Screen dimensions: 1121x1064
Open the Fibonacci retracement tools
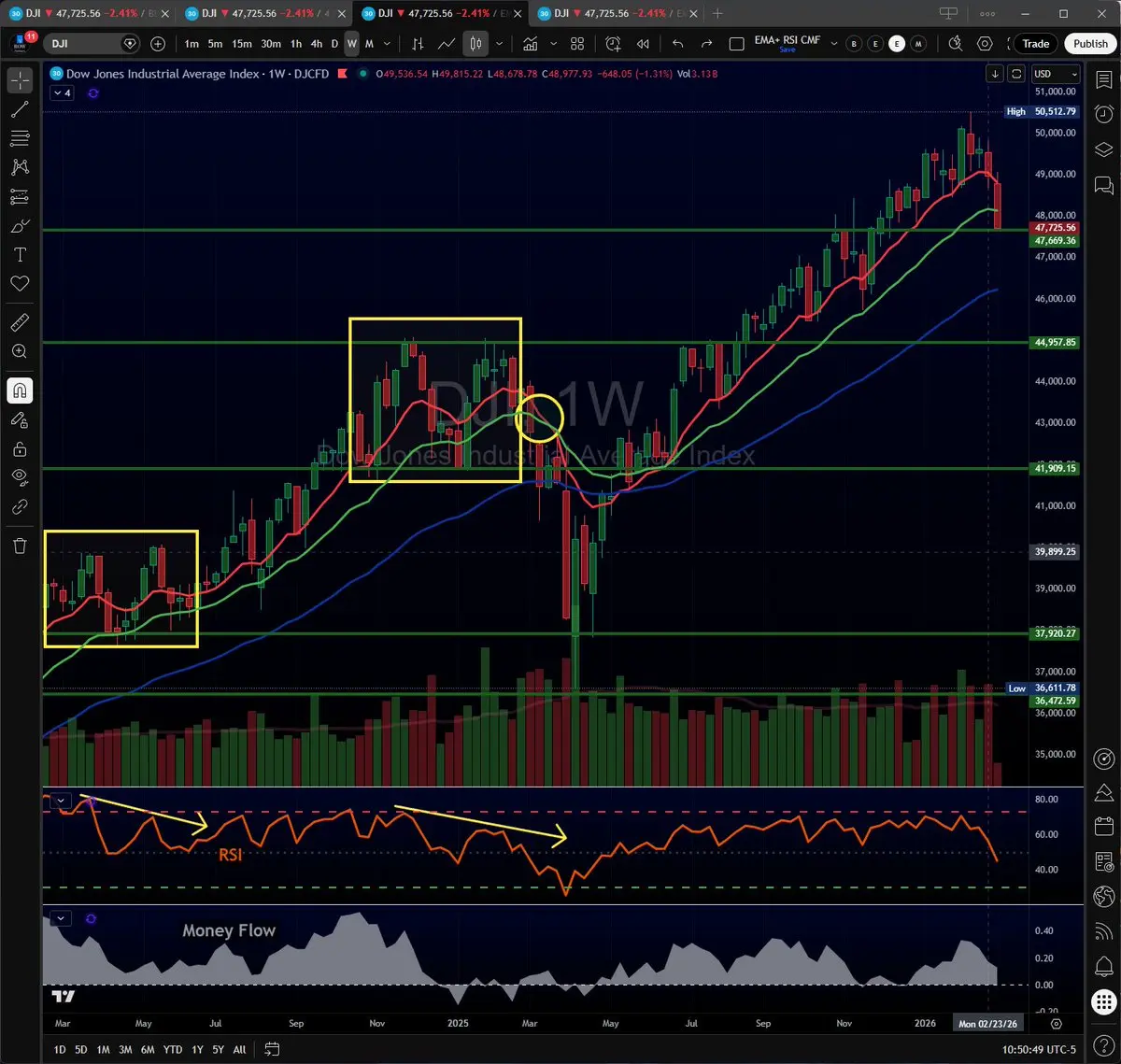(20, 138)
